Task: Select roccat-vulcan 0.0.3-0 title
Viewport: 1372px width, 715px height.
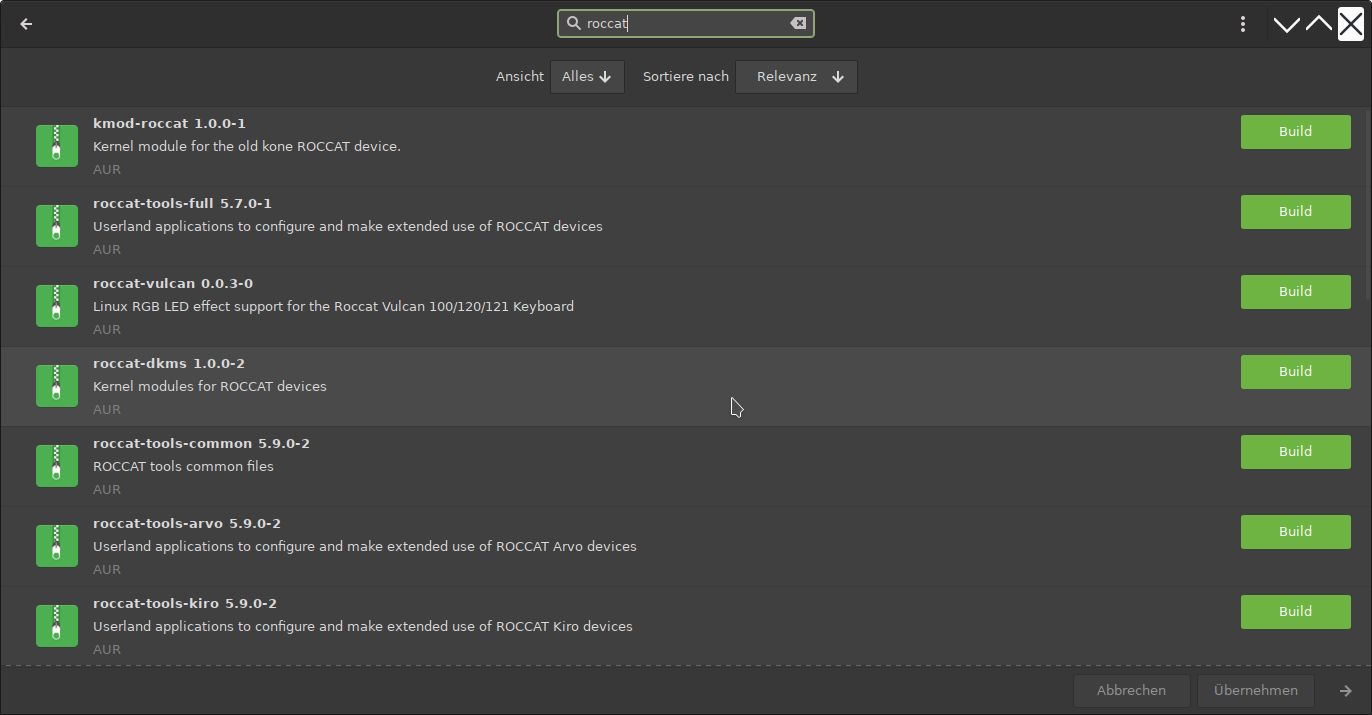Action: 173,284
